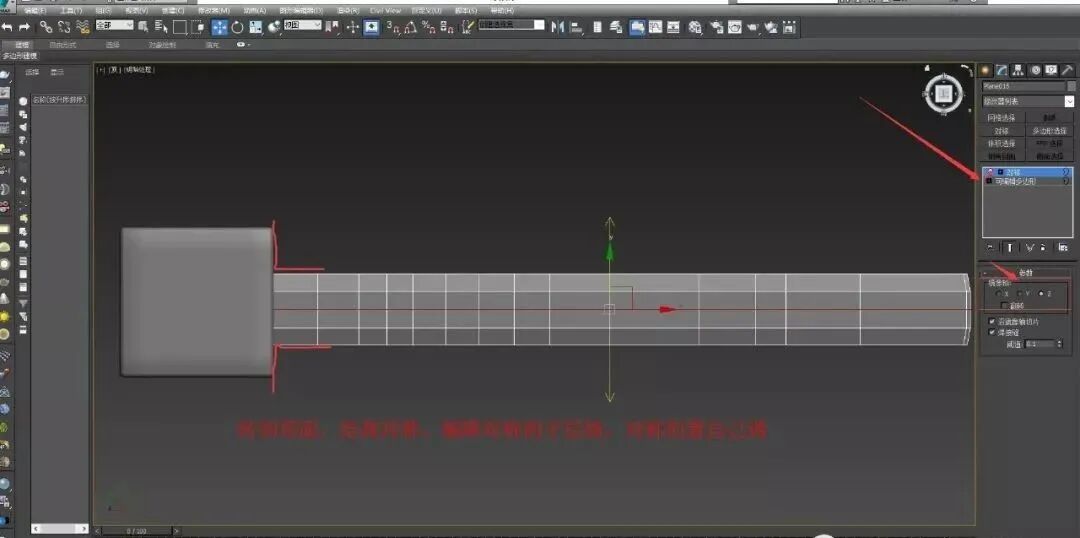Select the 对称 modifier in the stack

(1028, 172)
